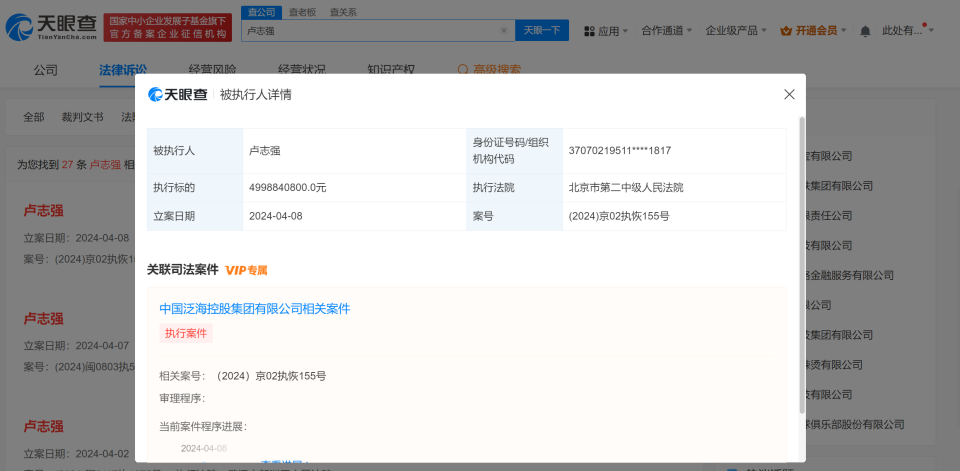Click the 执行案件 tag

[186, 333]
